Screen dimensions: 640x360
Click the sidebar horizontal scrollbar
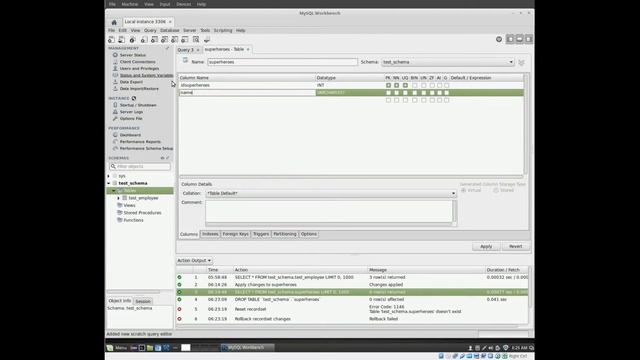(x=134, y=292)
